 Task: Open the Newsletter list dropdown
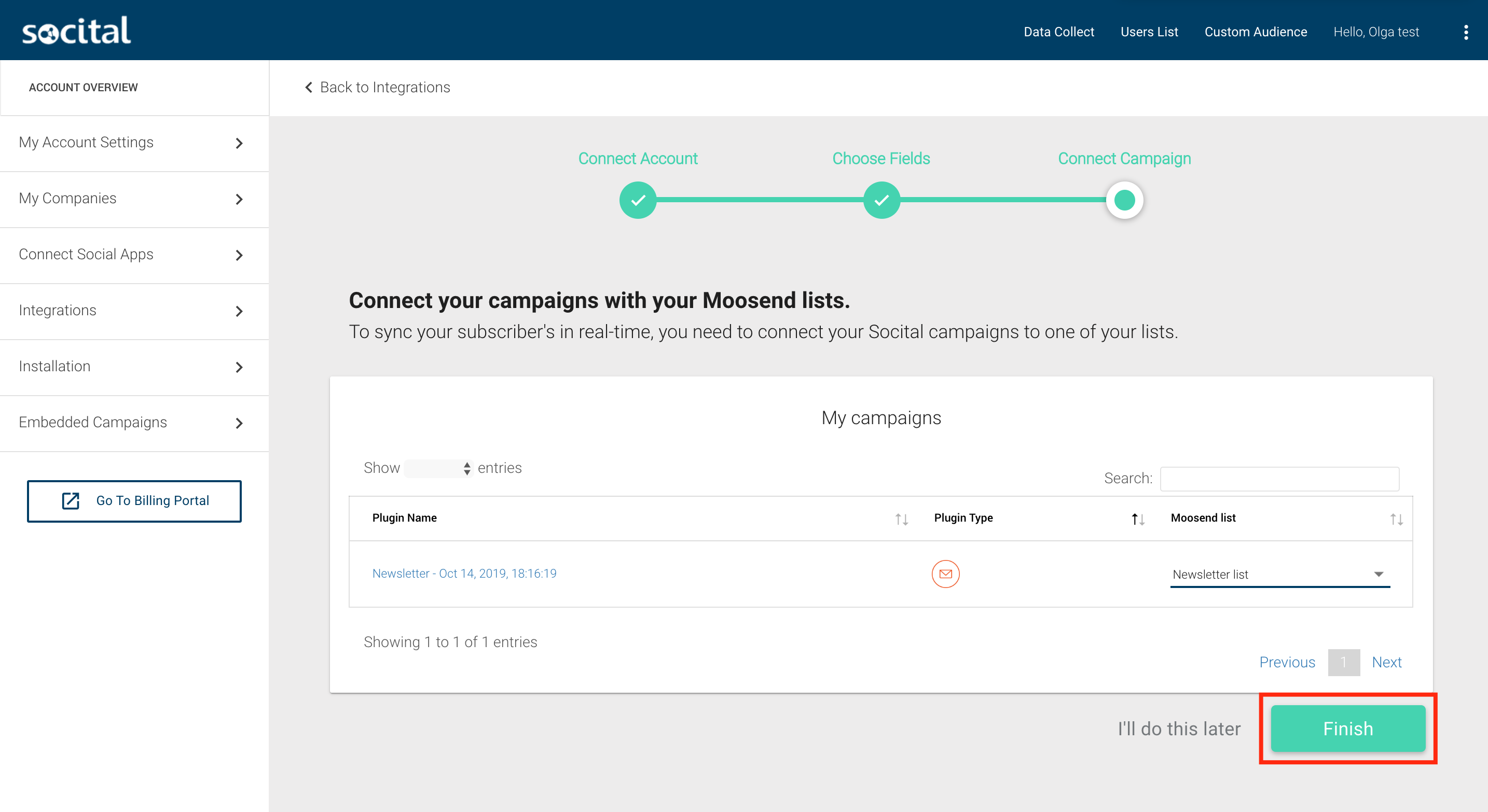1279,574
